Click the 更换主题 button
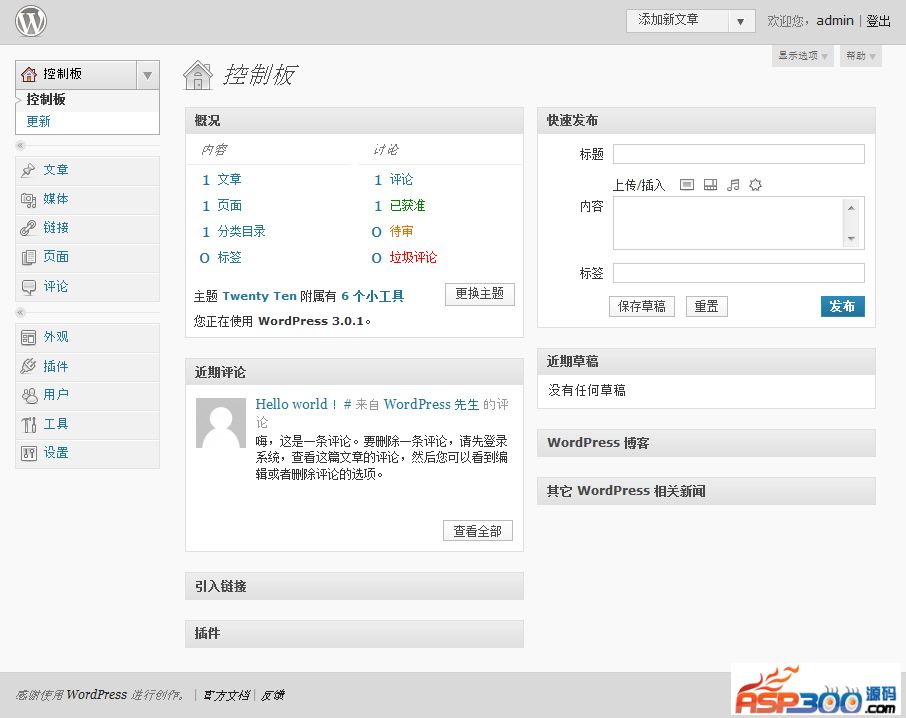This screenshot has height=718, width=906. 480,294
